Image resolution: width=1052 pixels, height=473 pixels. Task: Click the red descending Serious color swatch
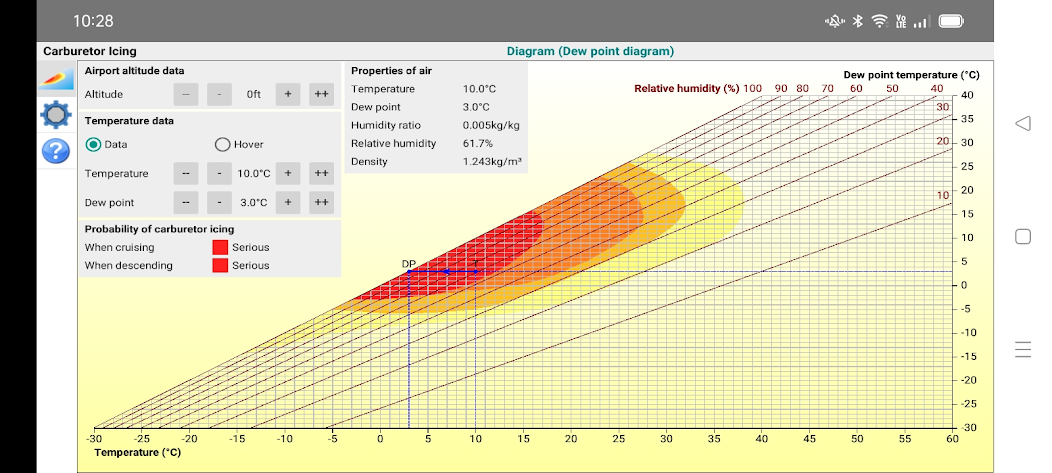220,265
